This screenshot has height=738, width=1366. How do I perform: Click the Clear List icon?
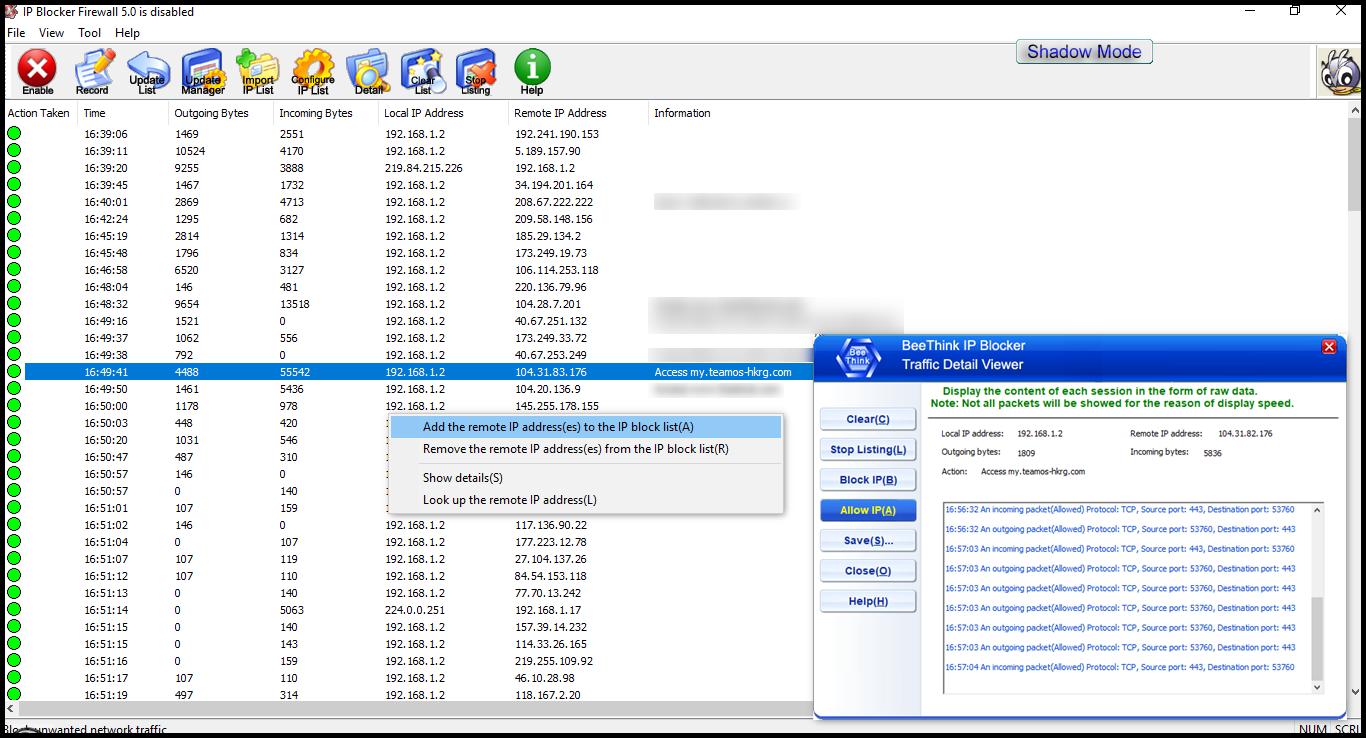tap(423, 71)
